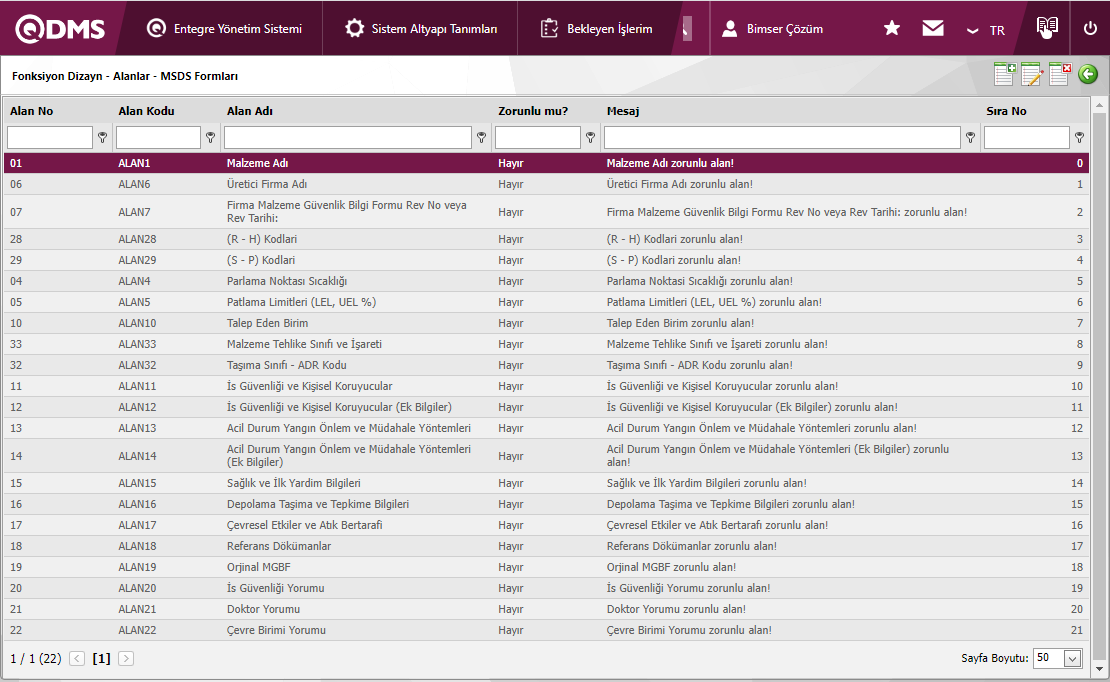This screenshot has width=1110, height=682.
Task: Select the Üretici Firma Adı row
Action: pyautogui.click(x=267, y=184)
